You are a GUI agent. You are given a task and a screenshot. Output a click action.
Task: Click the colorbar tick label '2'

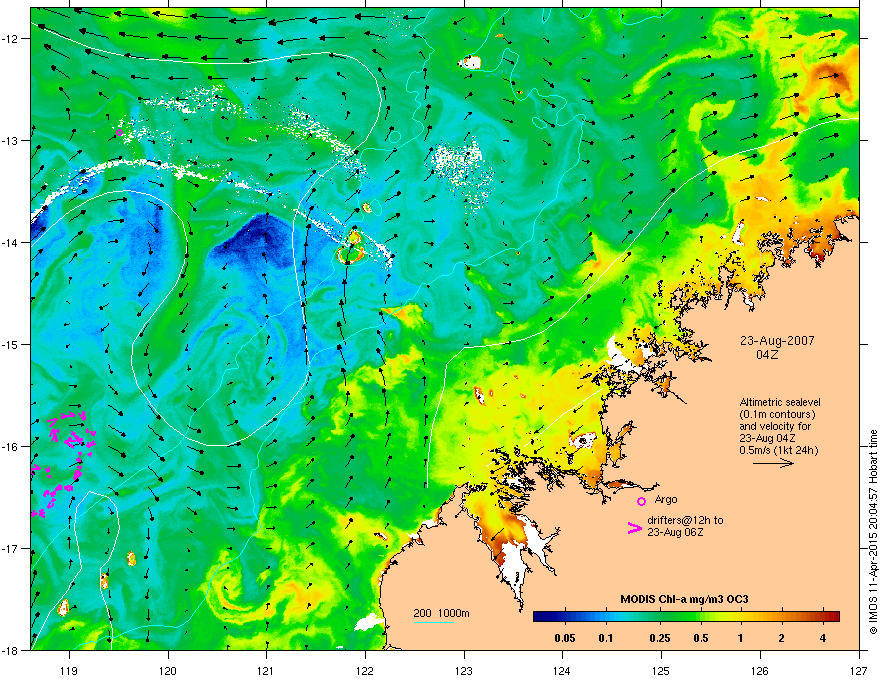[782, 638]
